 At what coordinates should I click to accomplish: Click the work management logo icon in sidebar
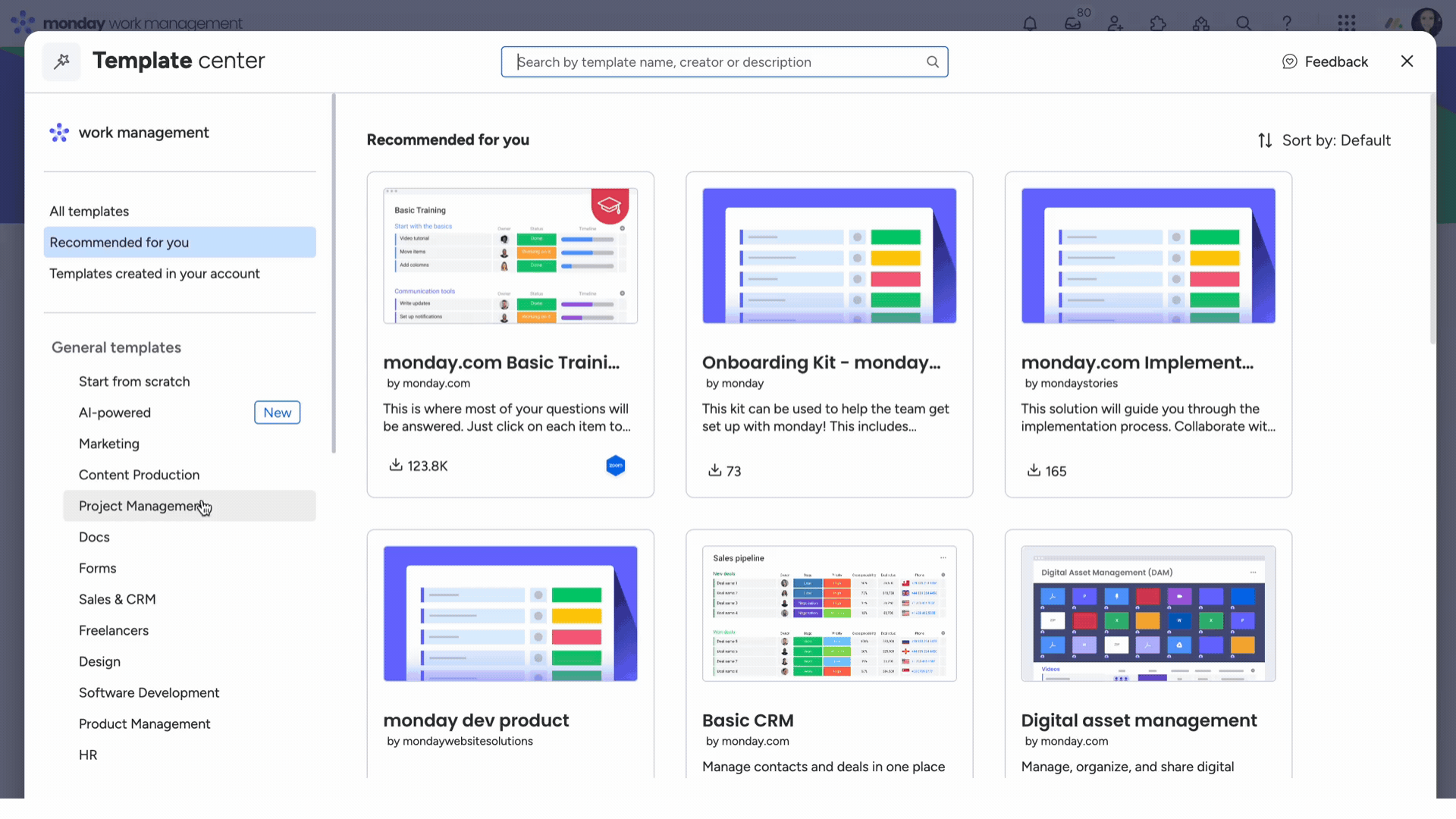click(x=59, y=133)
